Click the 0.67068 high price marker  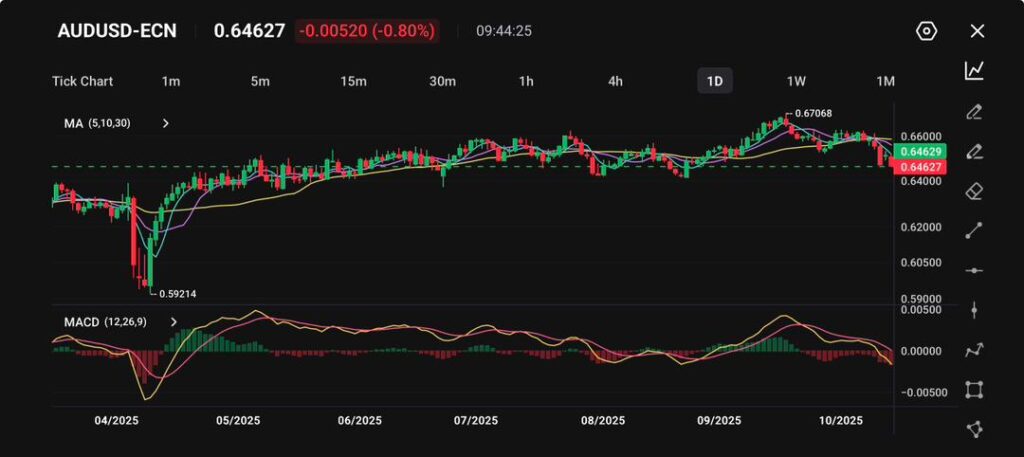click(813, 113)
